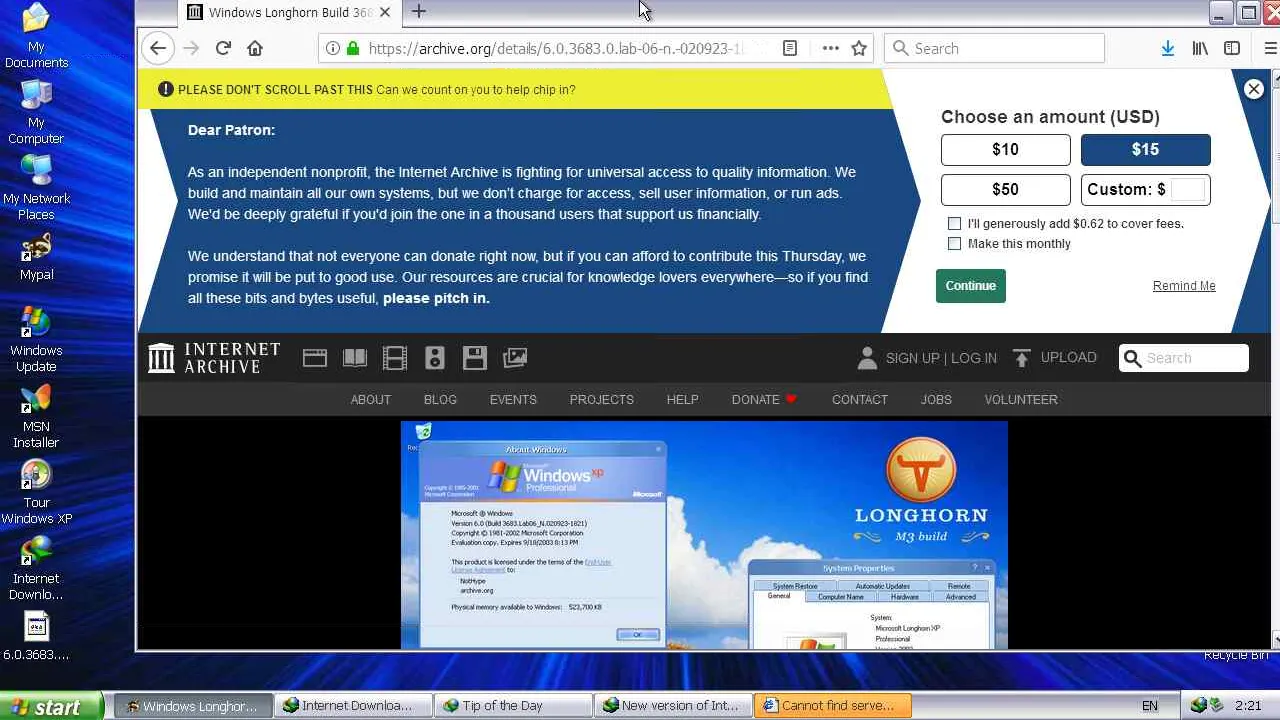The width and height of the screenshot is (1280, 720).
Task: Open the BLOG menu item
Action: tap(440, 399)
